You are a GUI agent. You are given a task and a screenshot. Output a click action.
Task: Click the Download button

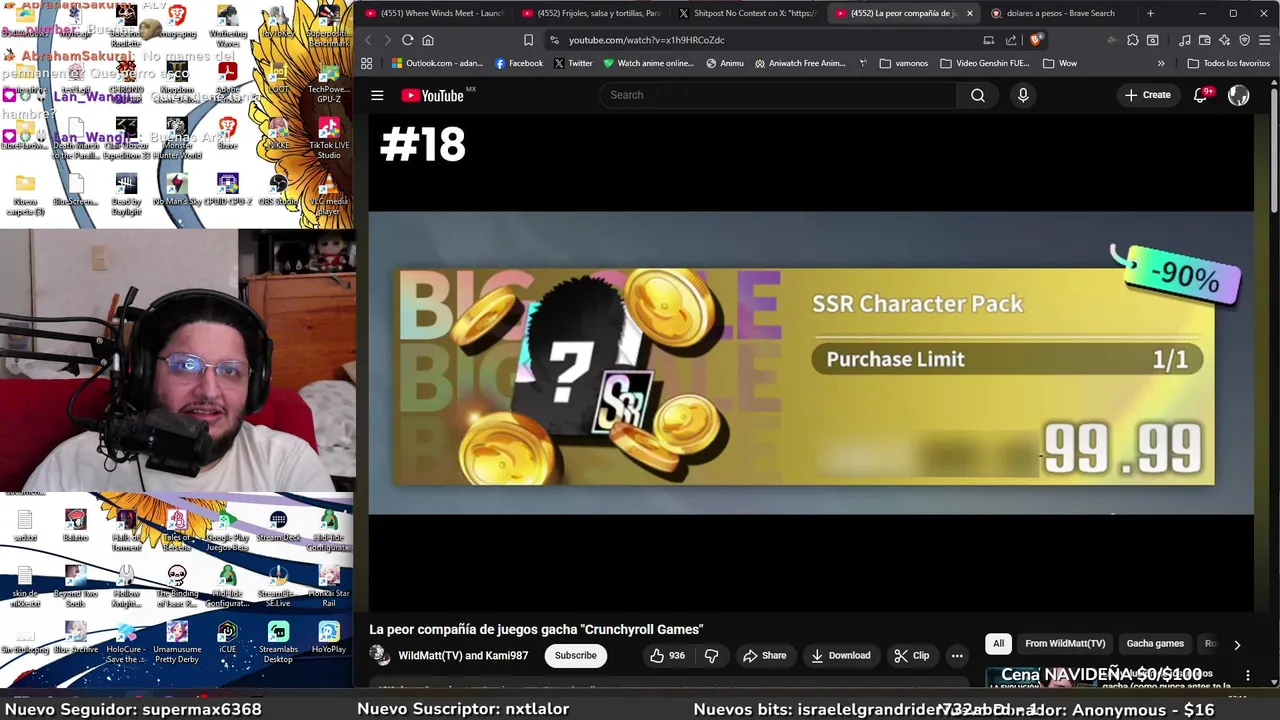pyautogui.click(x=840, y=656)
